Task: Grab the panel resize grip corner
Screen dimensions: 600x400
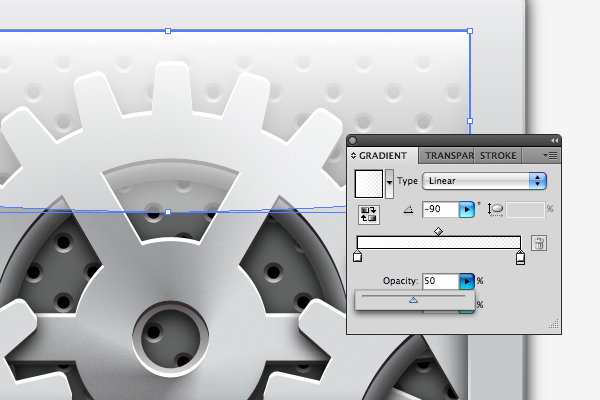Action: pos(554,325)
